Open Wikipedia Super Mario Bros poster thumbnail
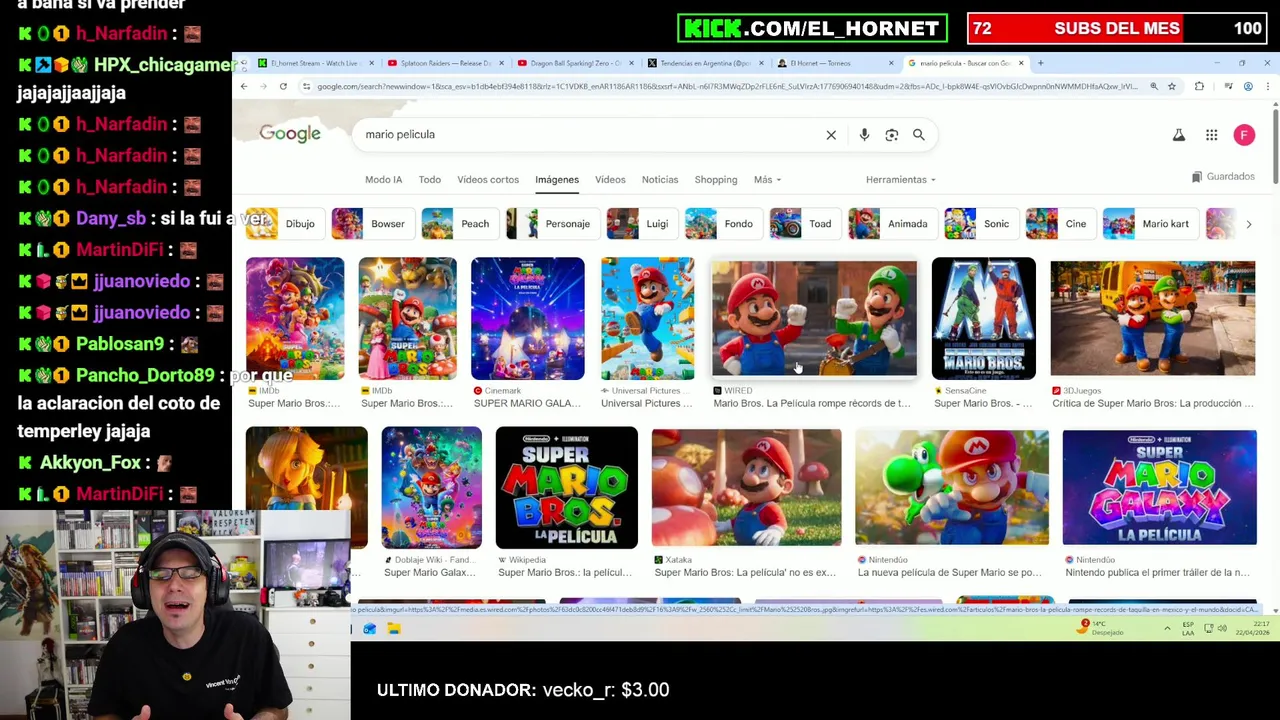 566,488
